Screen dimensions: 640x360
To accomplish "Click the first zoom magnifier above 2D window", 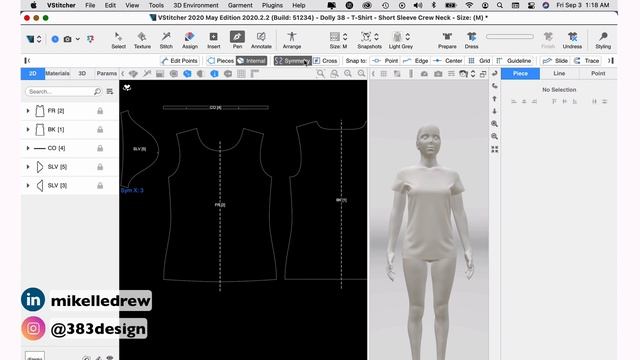I will tap(321, 73).
